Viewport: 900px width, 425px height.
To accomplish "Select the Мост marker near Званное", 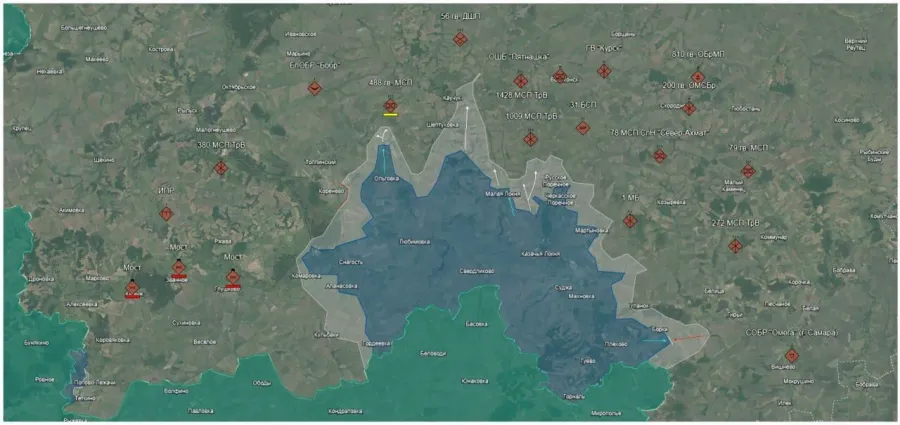I will 179,267.
